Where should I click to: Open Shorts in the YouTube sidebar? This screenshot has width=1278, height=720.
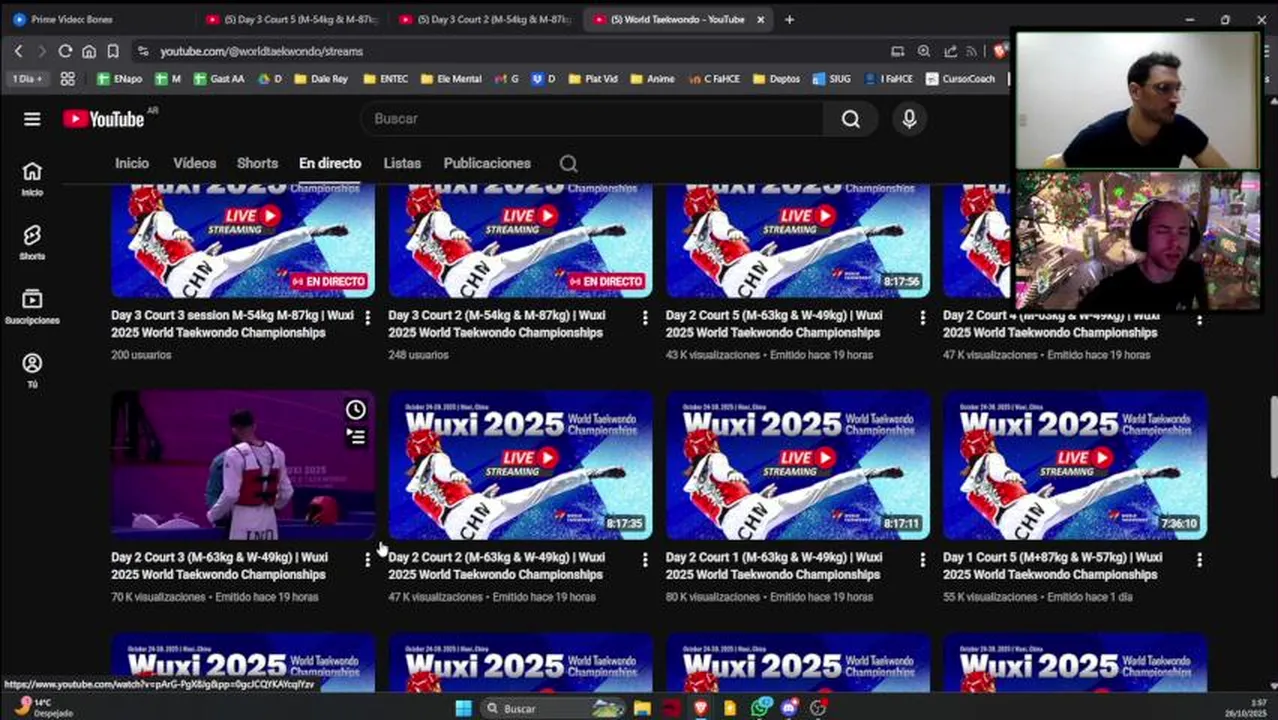[32, 242]
